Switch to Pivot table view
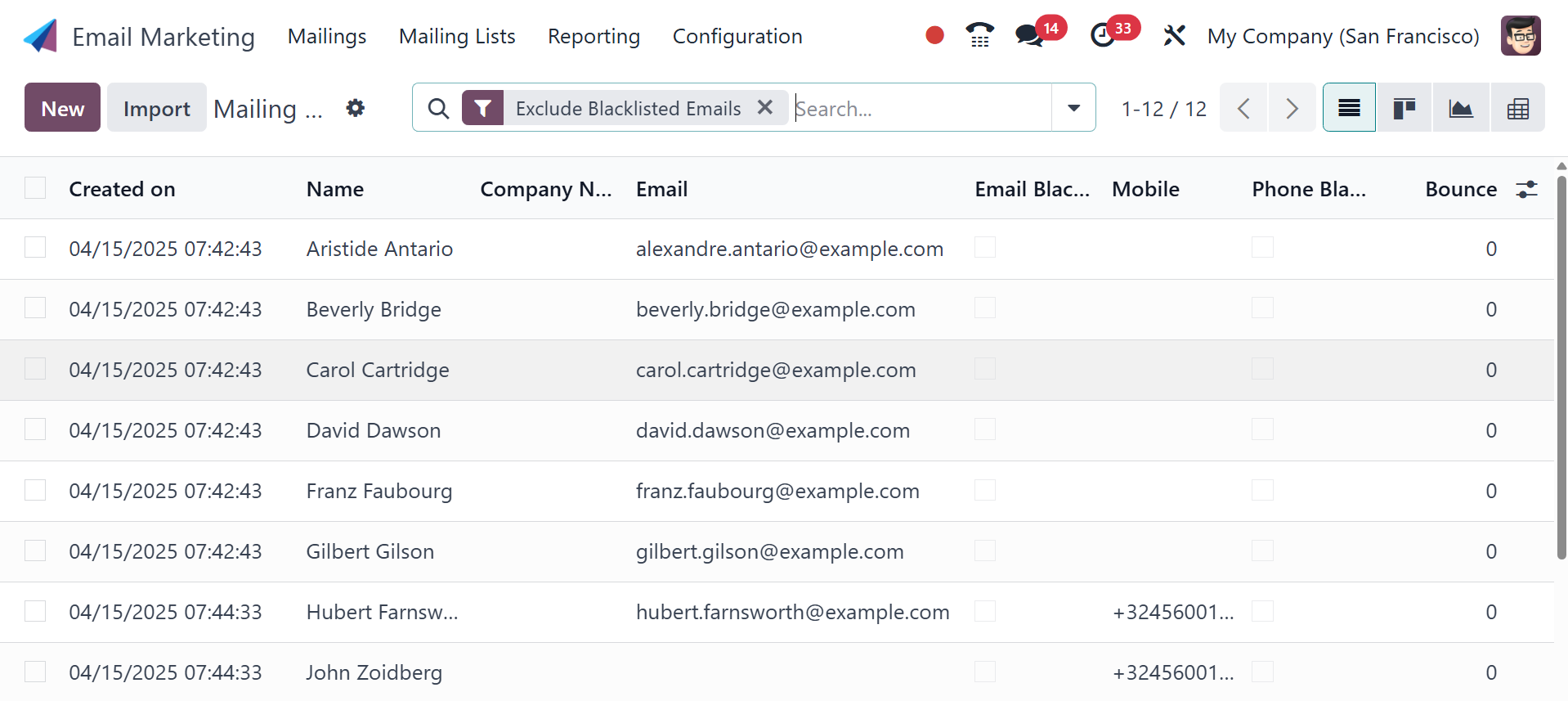 click(1517, 108)
